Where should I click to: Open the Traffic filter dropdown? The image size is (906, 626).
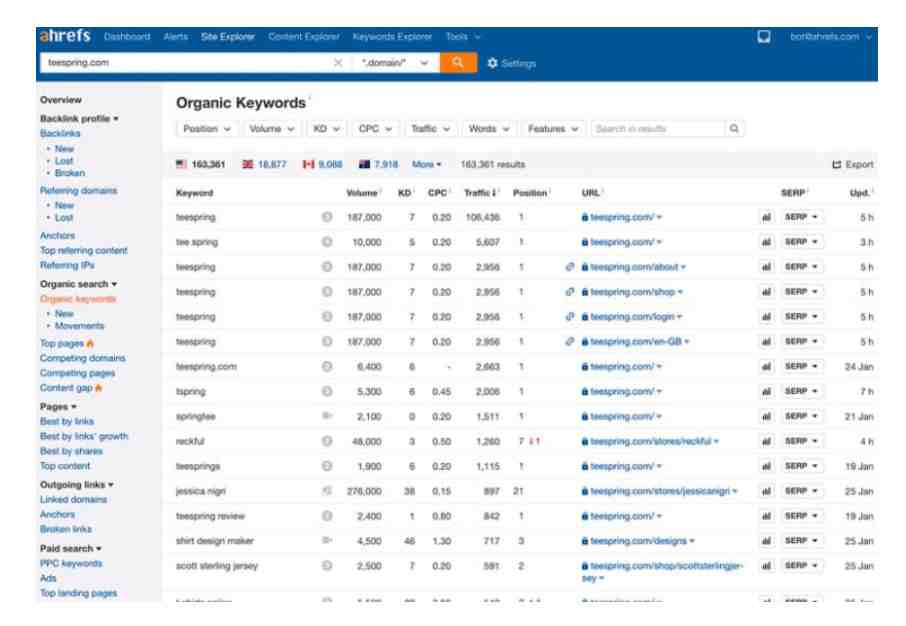pos(430,128)
